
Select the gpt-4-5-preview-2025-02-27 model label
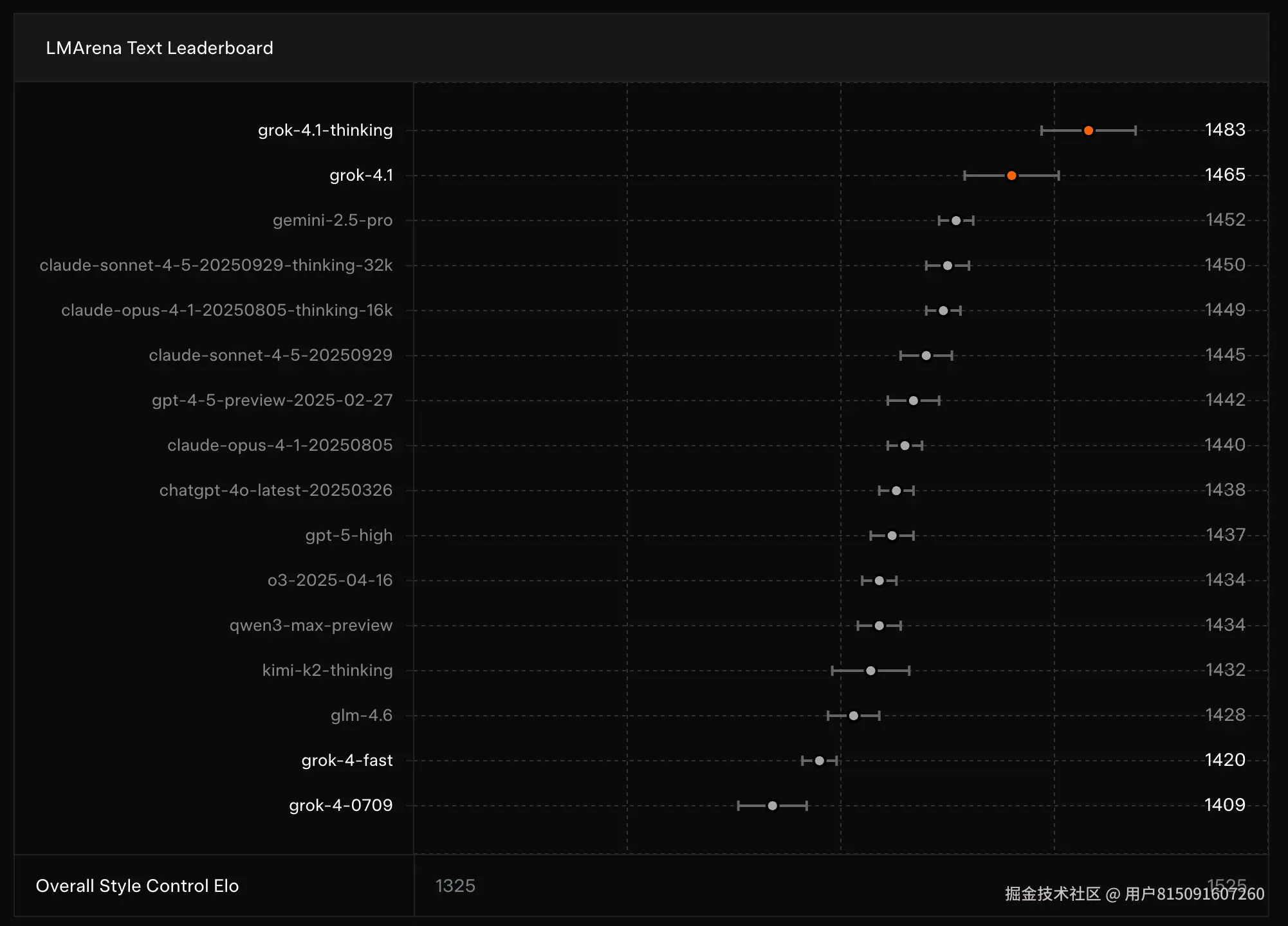point(271,401)
